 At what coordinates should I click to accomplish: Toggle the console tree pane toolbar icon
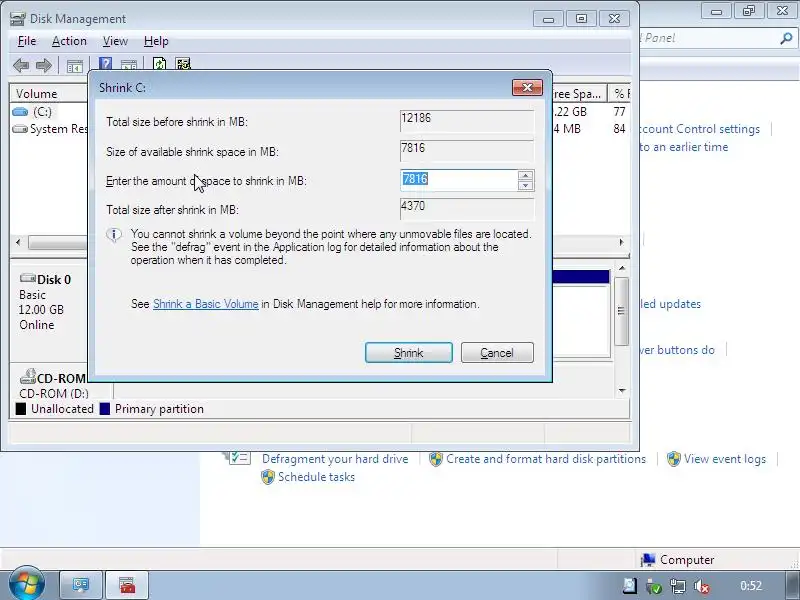point(74,66)
